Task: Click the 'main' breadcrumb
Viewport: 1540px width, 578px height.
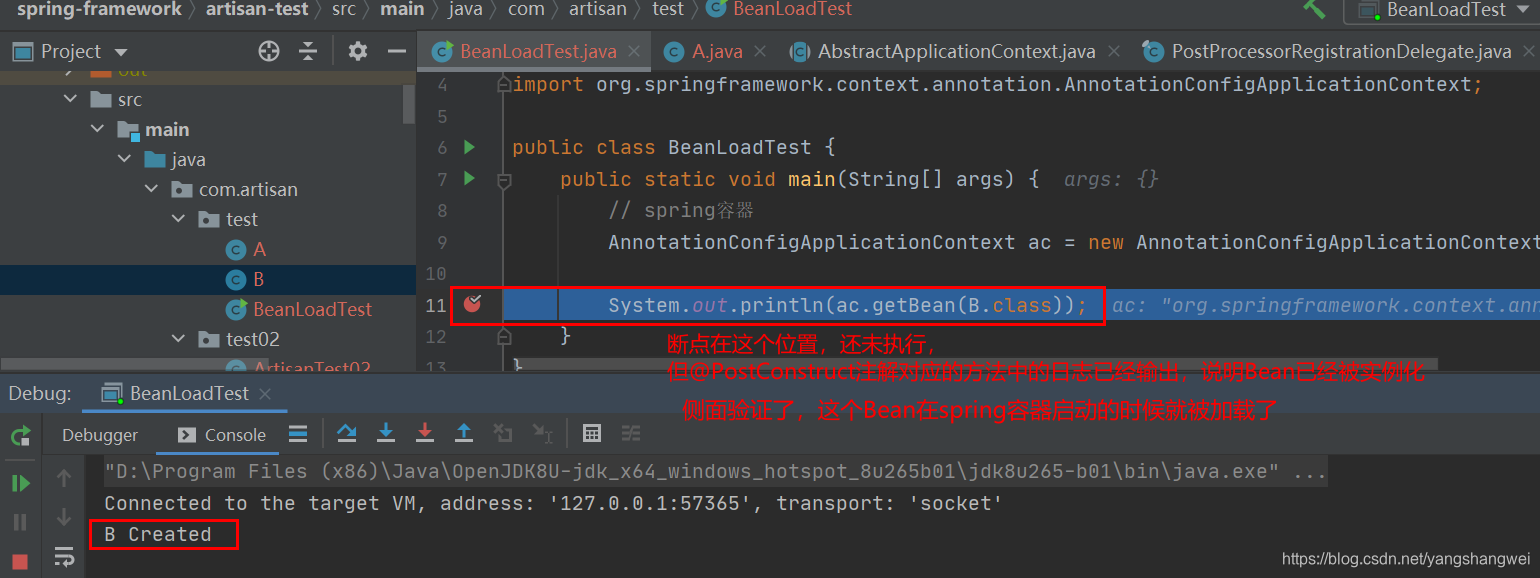Action: point(402,9)
